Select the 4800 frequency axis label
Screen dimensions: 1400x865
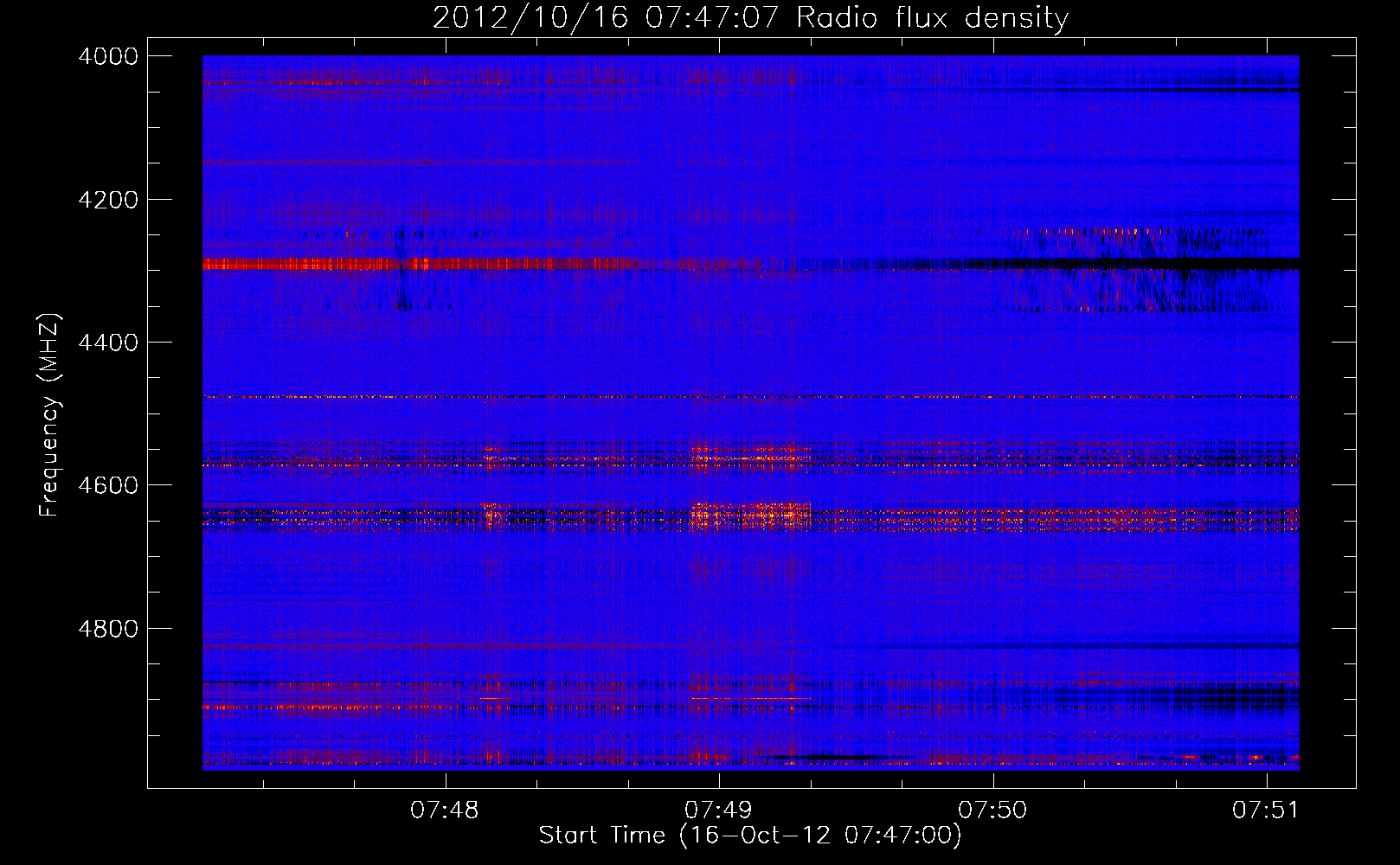(108, 628)
